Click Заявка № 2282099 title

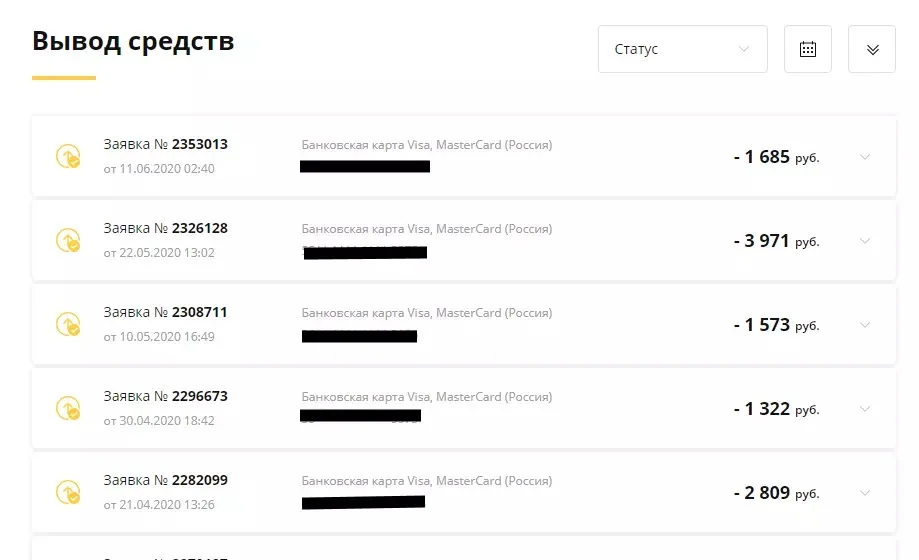pyautogui.click(x=166, y=480)
